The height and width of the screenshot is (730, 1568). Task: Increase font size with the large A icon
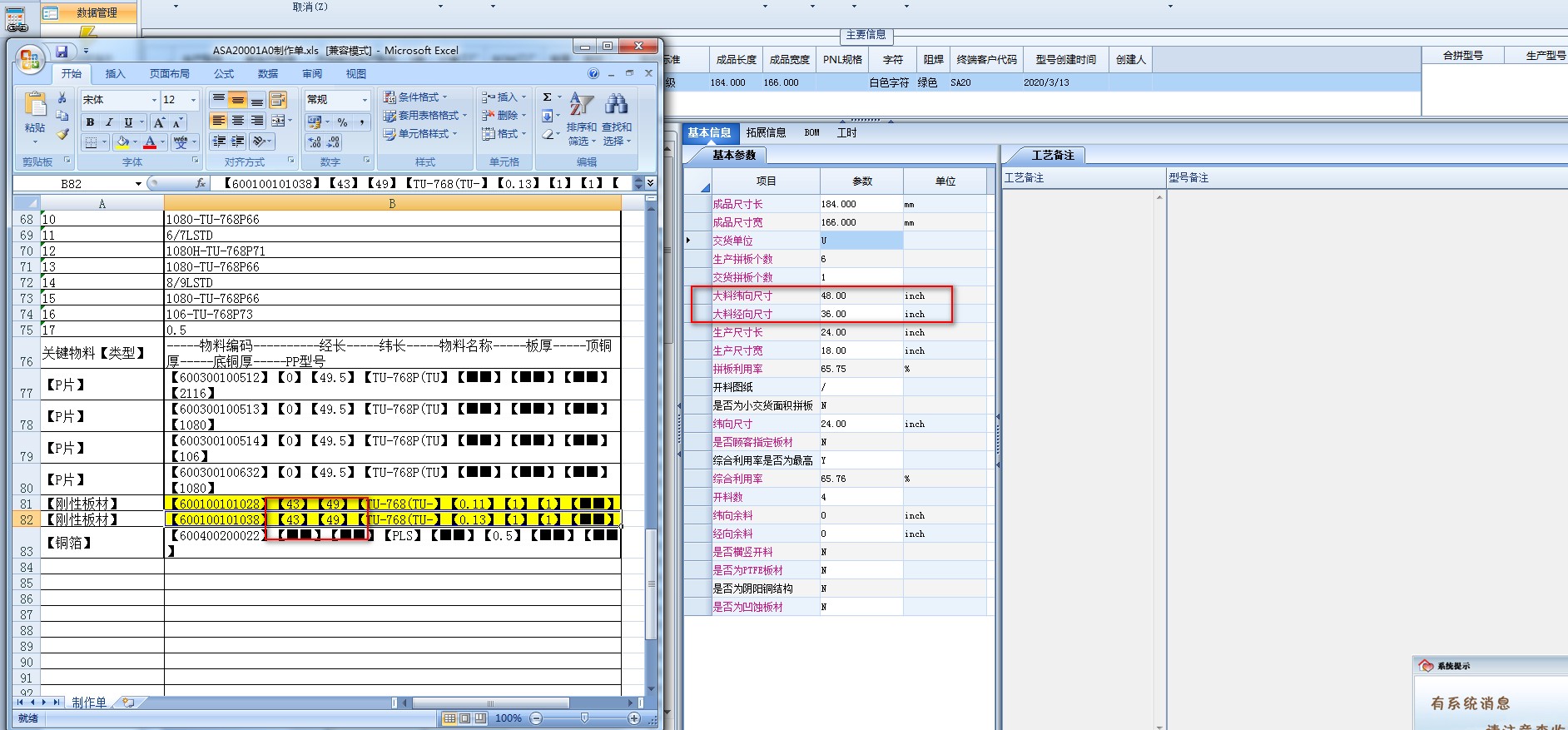tap(159, 122)
